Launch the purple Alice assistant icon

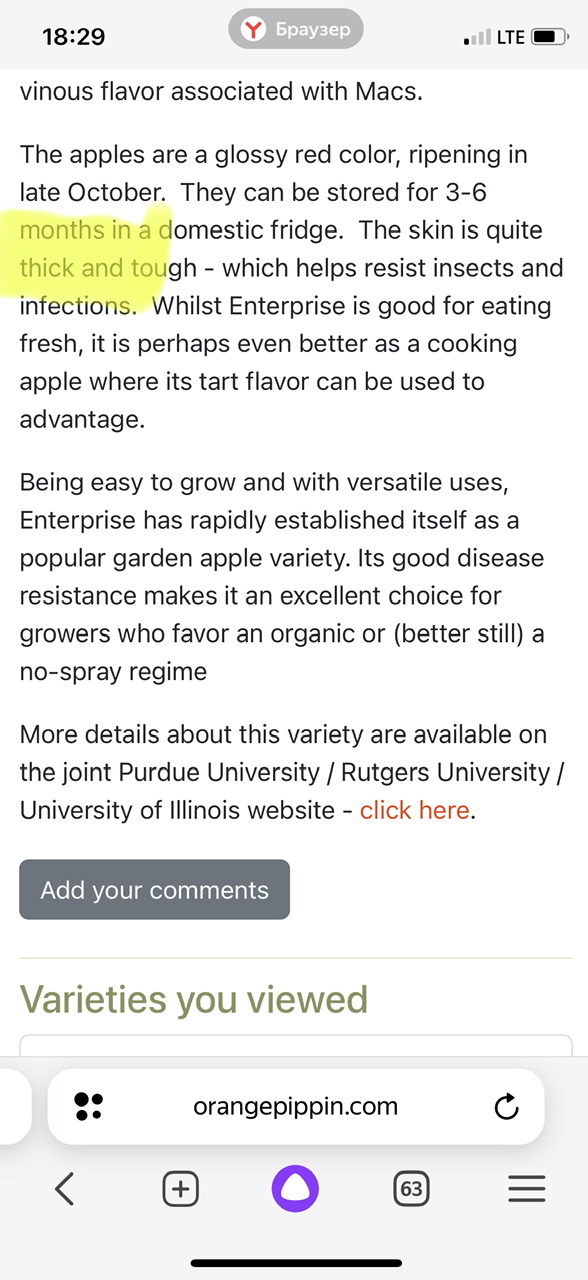(x=295, y=1188)
